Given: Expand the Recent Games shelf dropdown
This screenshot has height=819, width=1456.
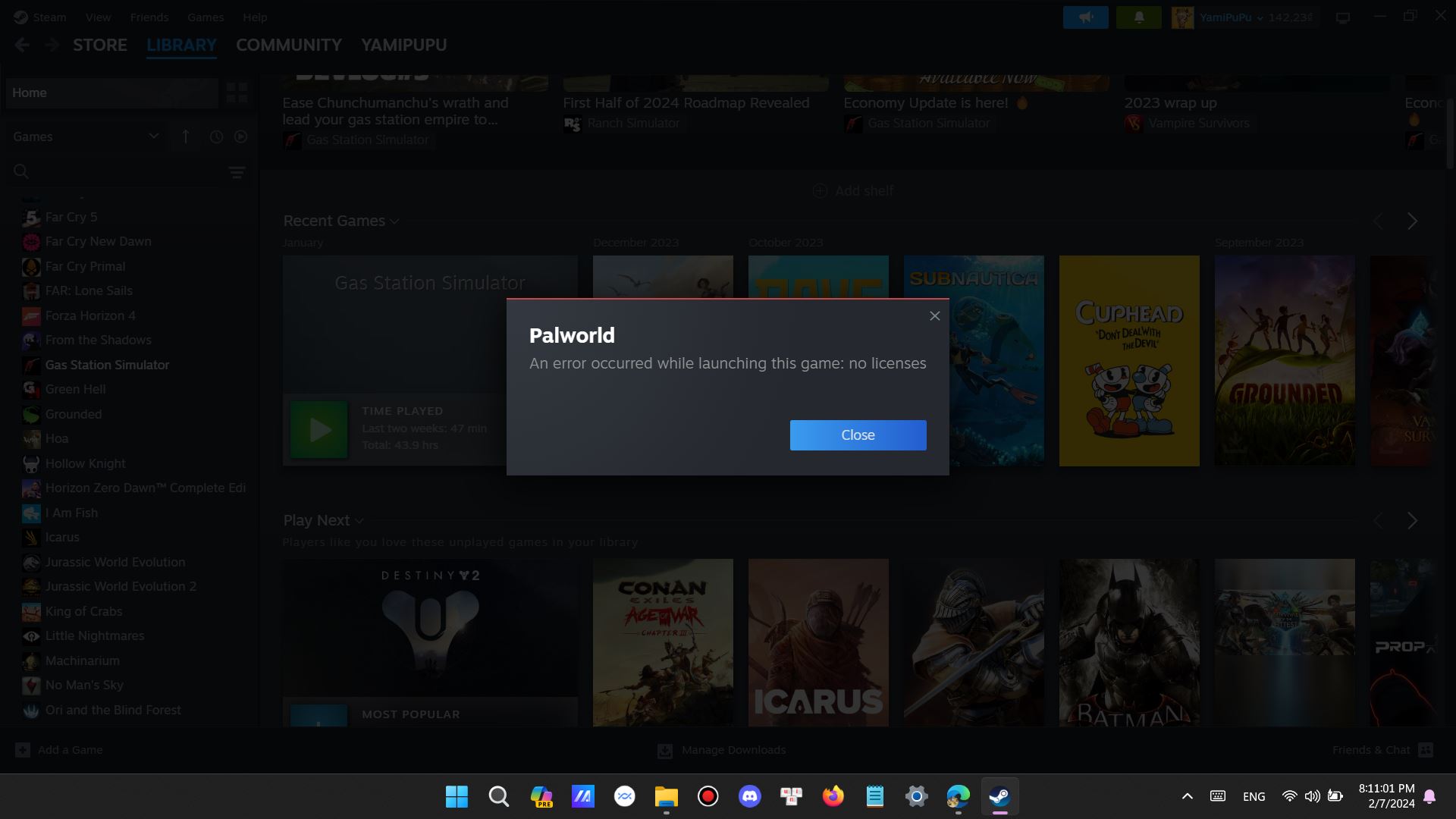Looking at the screenshot, I should [394, 221].
